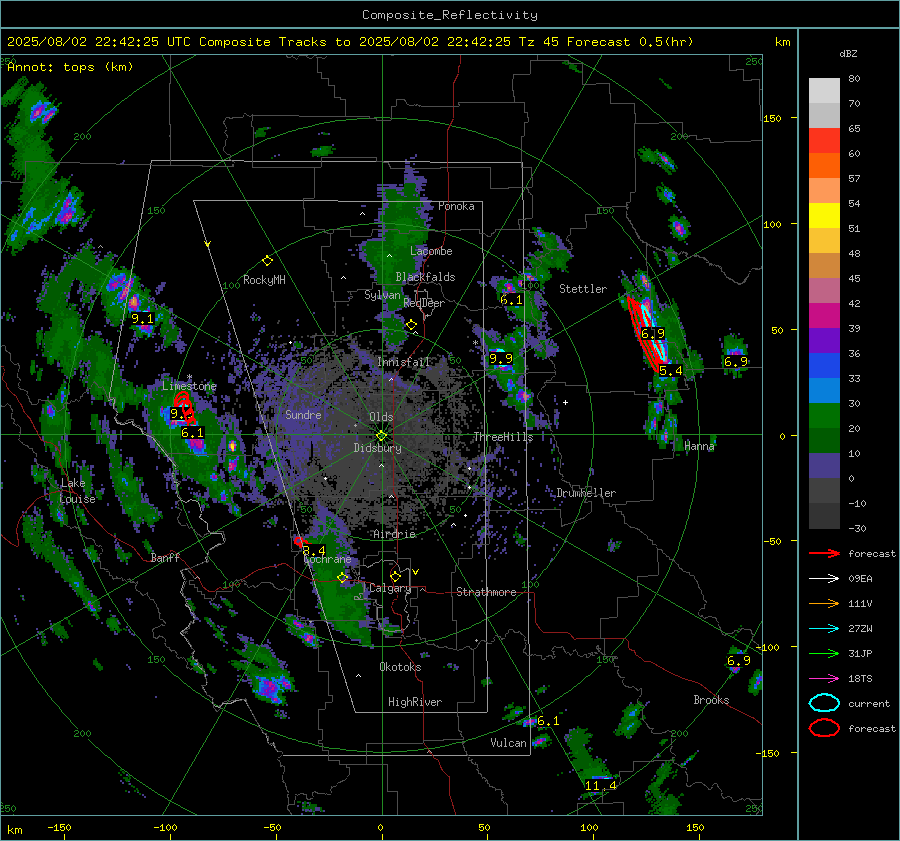Click the Strathmore town label
The height and width of the screenshot is (841, 900).
pyautogui.click(x=486, y=592)
